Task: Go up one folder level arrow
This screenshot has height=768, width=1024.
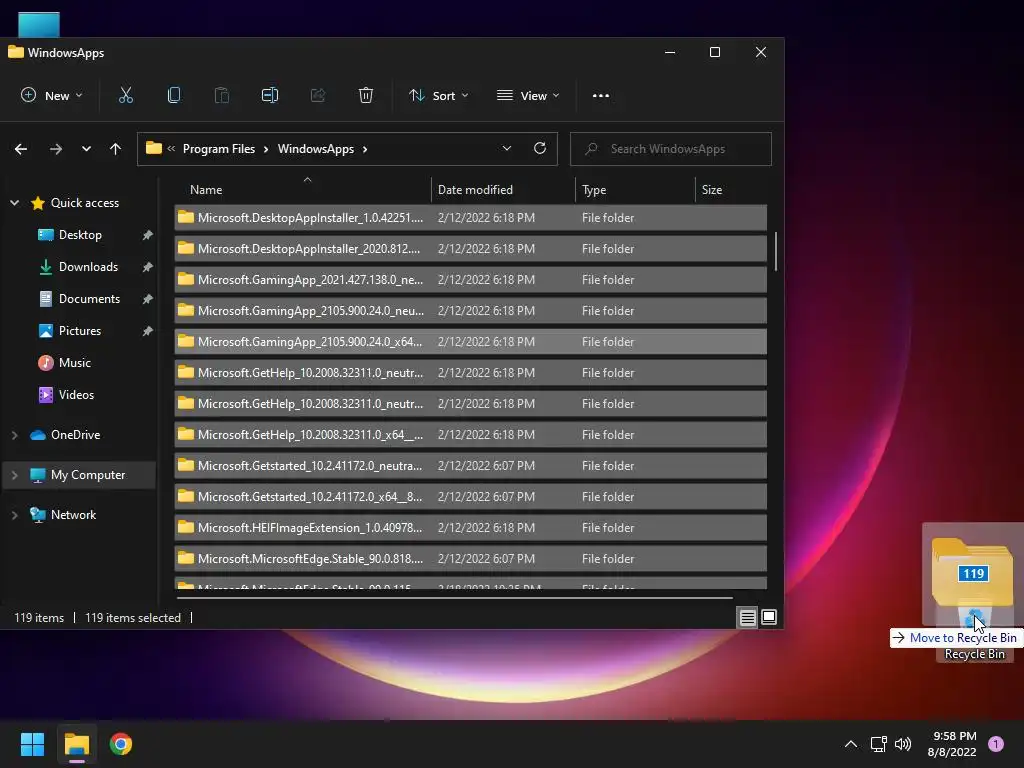Action: 116,149
